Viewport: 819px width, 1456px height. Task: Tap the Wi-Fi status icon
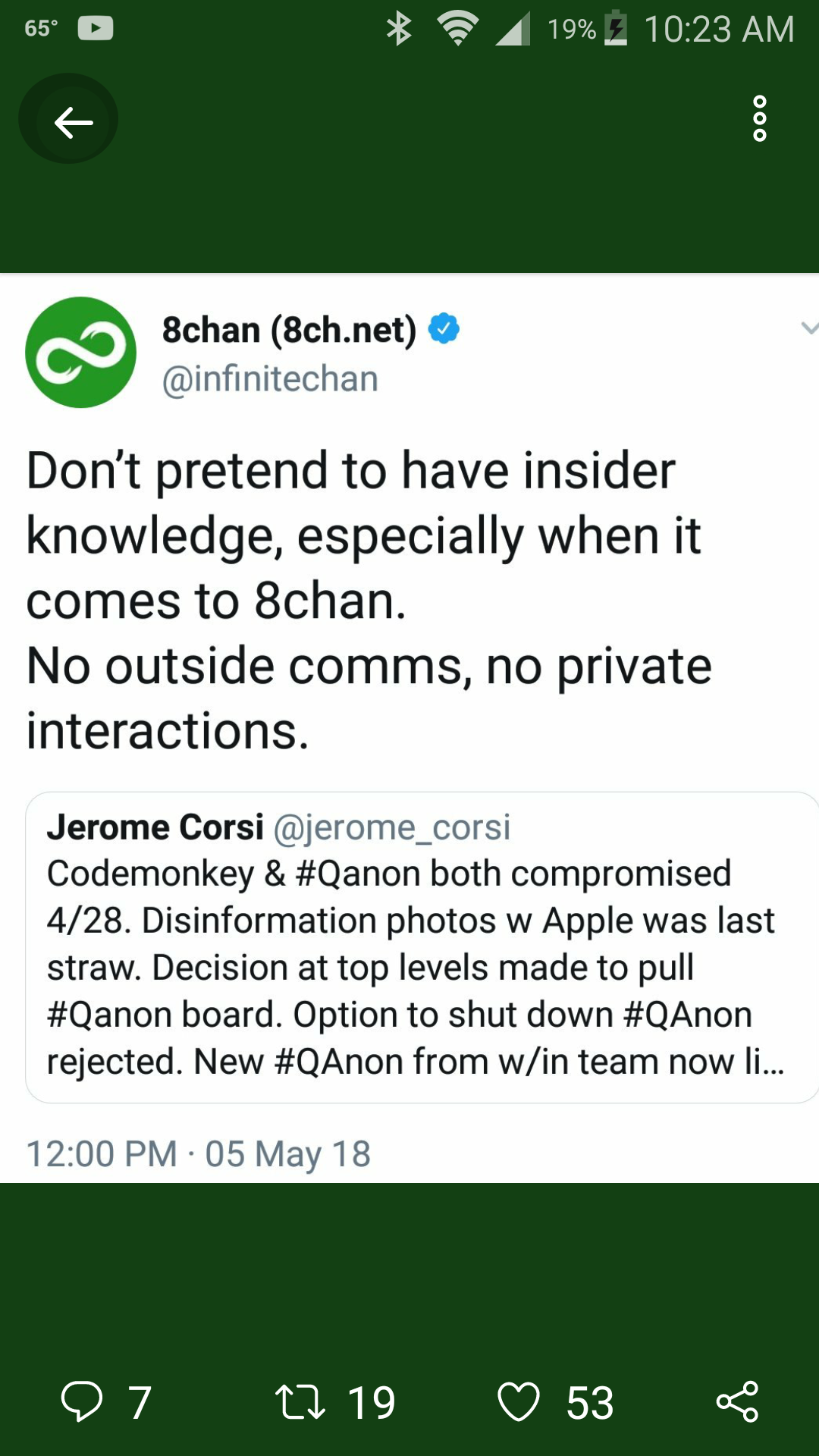(457, 29)
